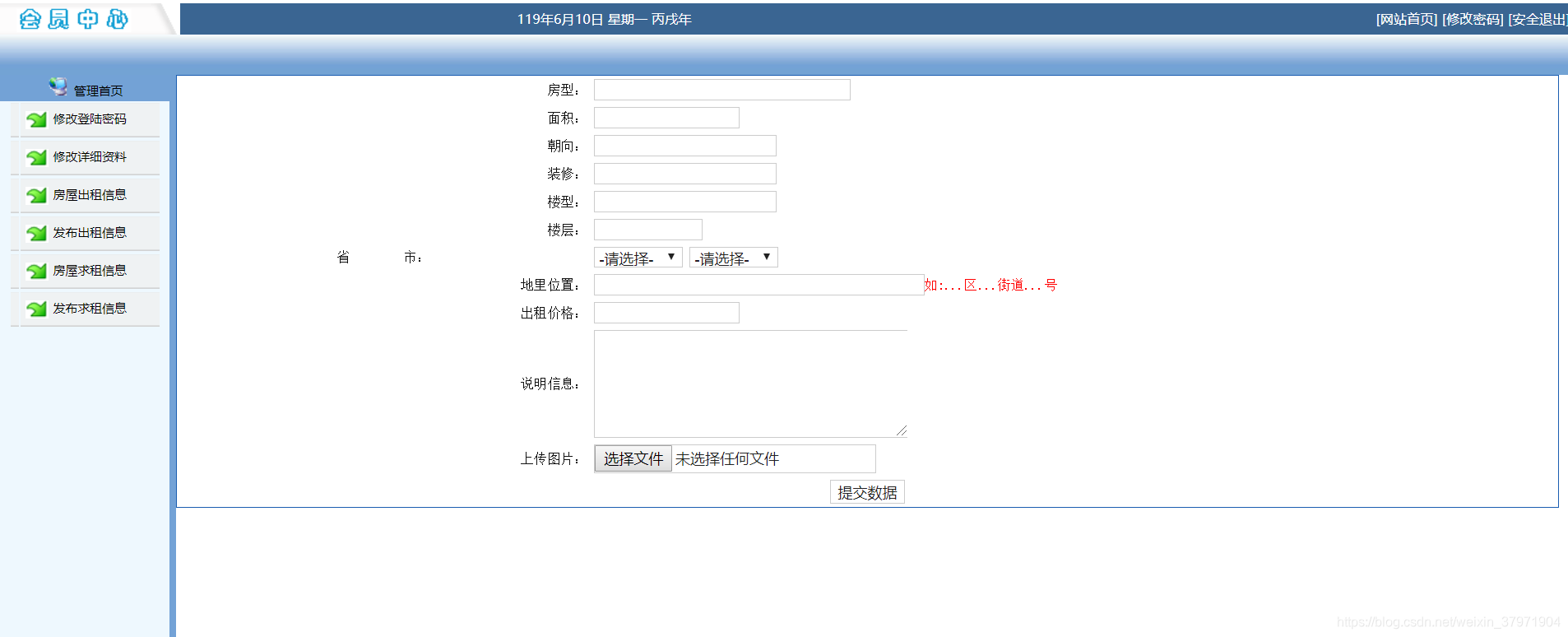Open the 修改登陆密码 menu item
The height and width of the screenshot is (637, 1568).
click(x=90, y=119)
